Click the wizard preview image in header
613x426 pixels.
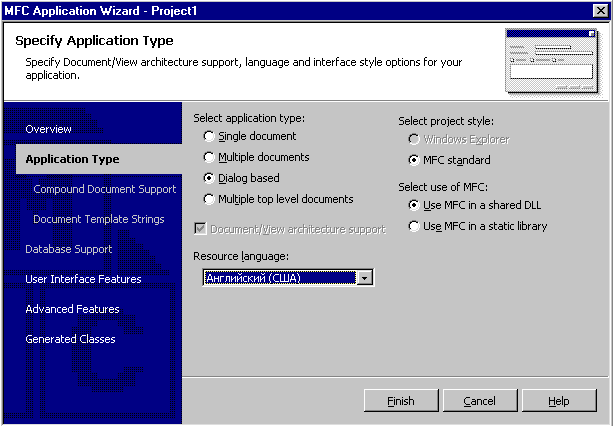(551, 58)
